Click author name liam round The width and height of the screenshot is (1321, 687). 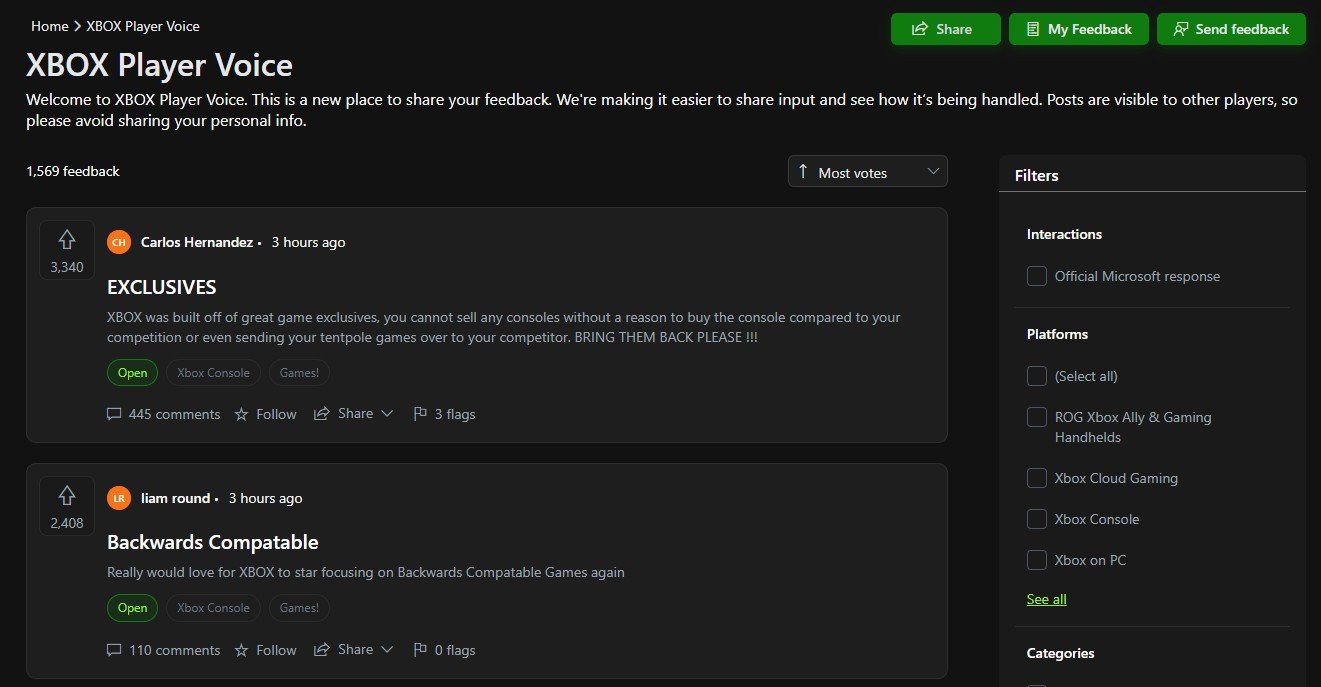click(x=176, y=498)
